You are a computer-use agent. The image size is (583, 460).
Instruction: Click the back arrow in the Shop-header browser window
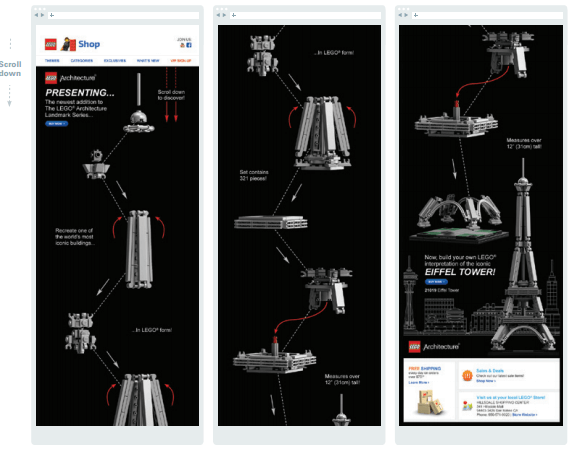(36, 15)
